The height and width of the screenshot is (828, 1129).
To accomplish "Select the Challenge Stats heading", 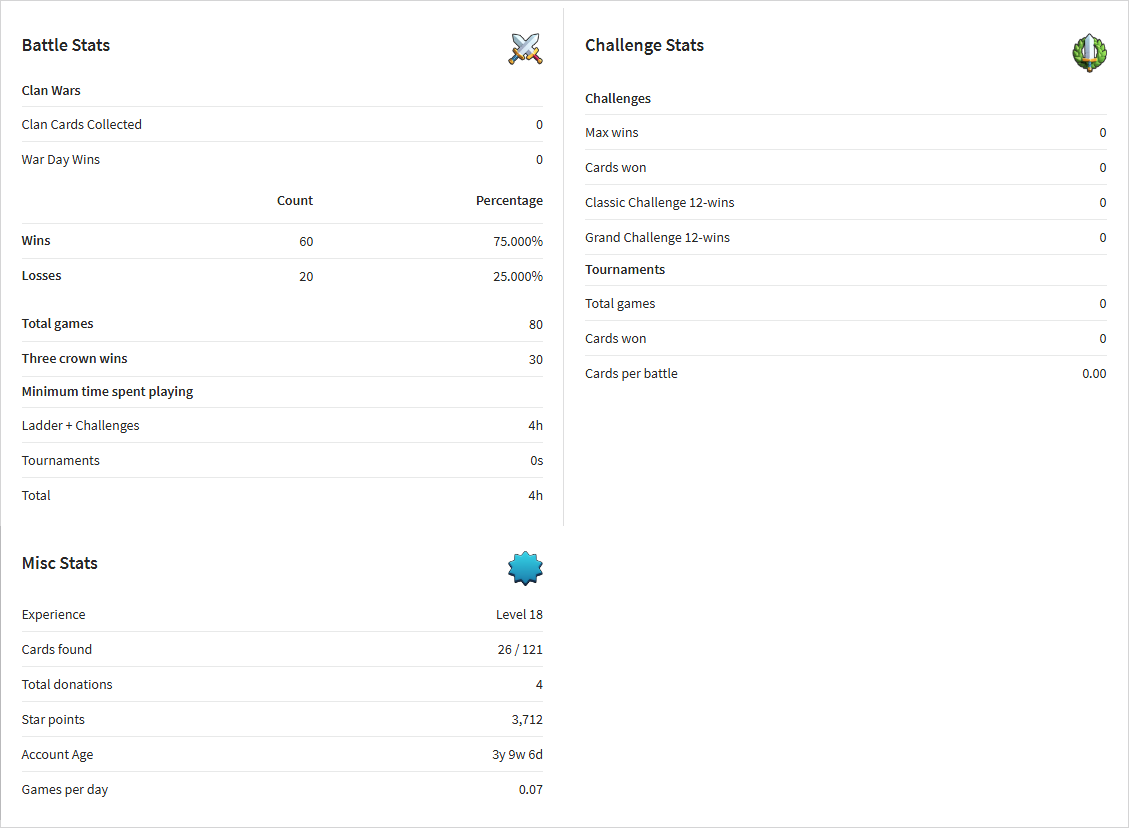I will point(644,45).
